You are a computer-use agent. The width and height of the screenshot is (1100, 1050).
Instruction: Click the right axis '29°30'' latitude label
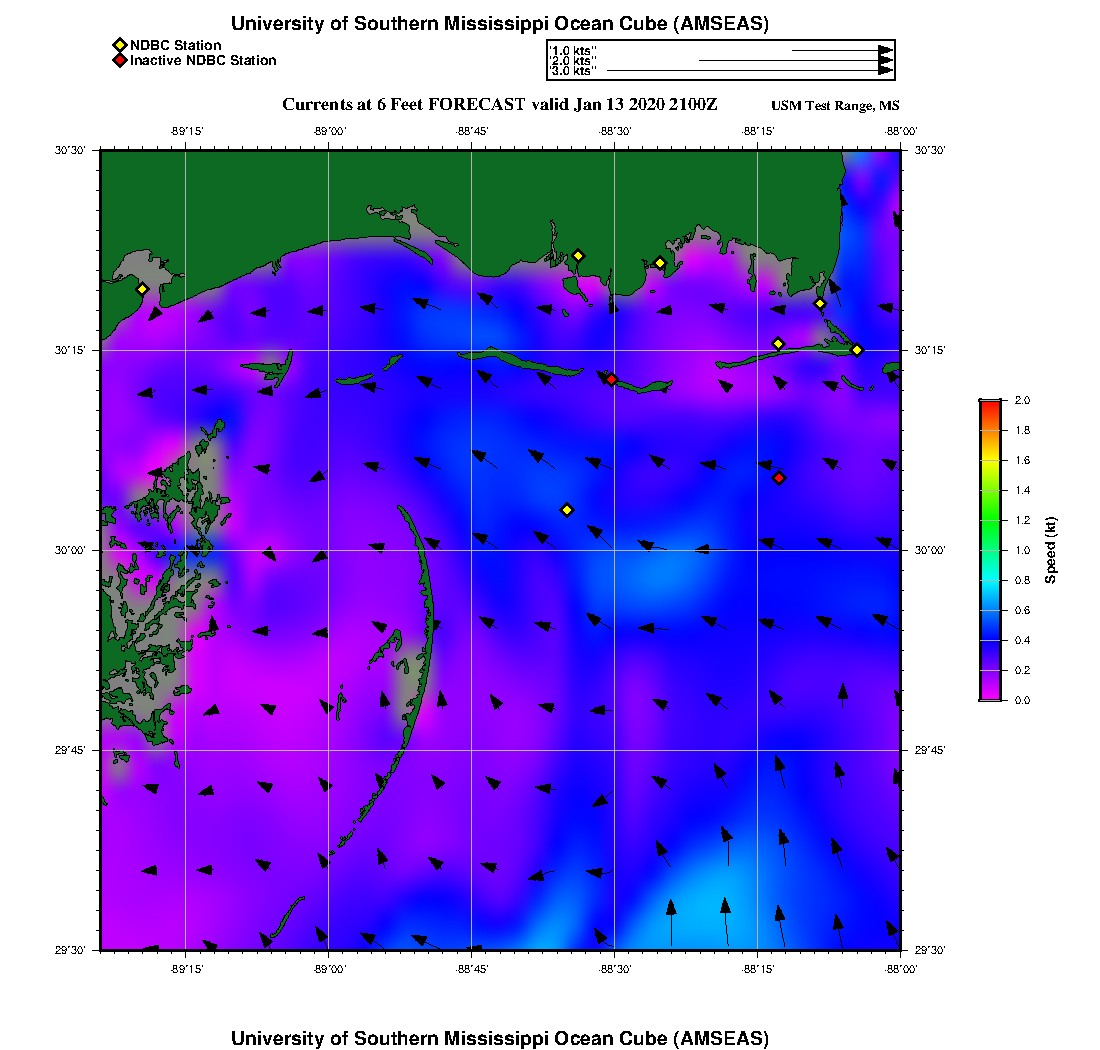tap(930, 950)
